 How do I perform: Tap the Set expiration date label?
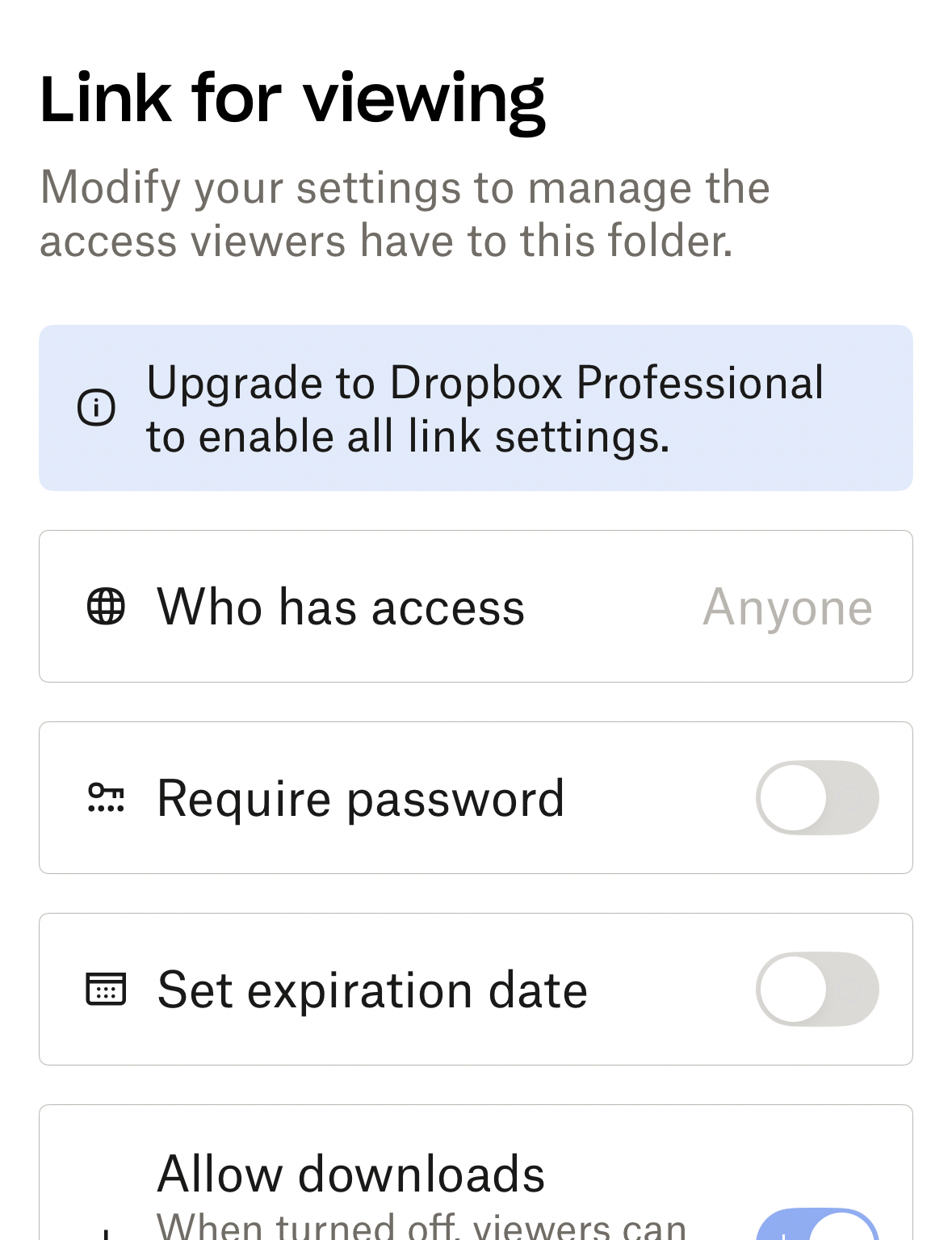[372, 990]
